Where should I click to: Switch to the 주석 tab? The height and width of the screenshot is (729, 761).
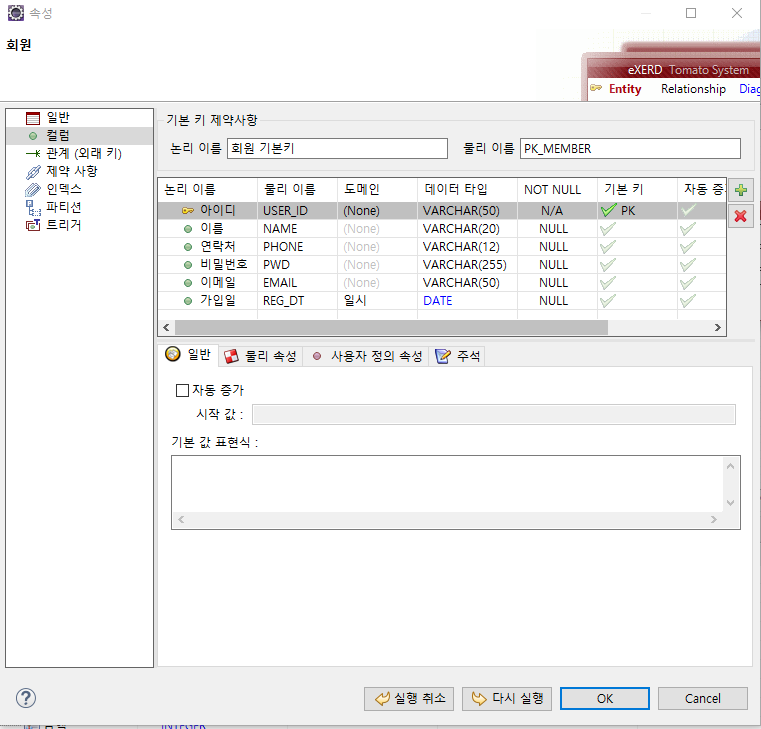point(457,356)
